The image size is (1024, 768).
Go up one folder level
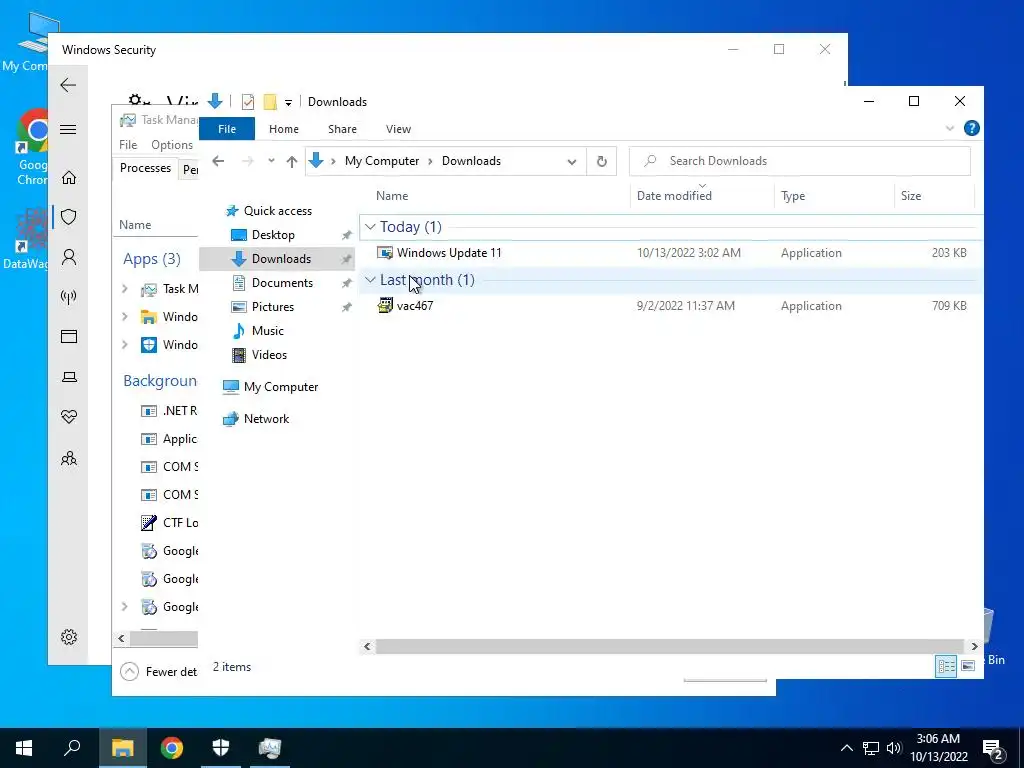(292, 161)
